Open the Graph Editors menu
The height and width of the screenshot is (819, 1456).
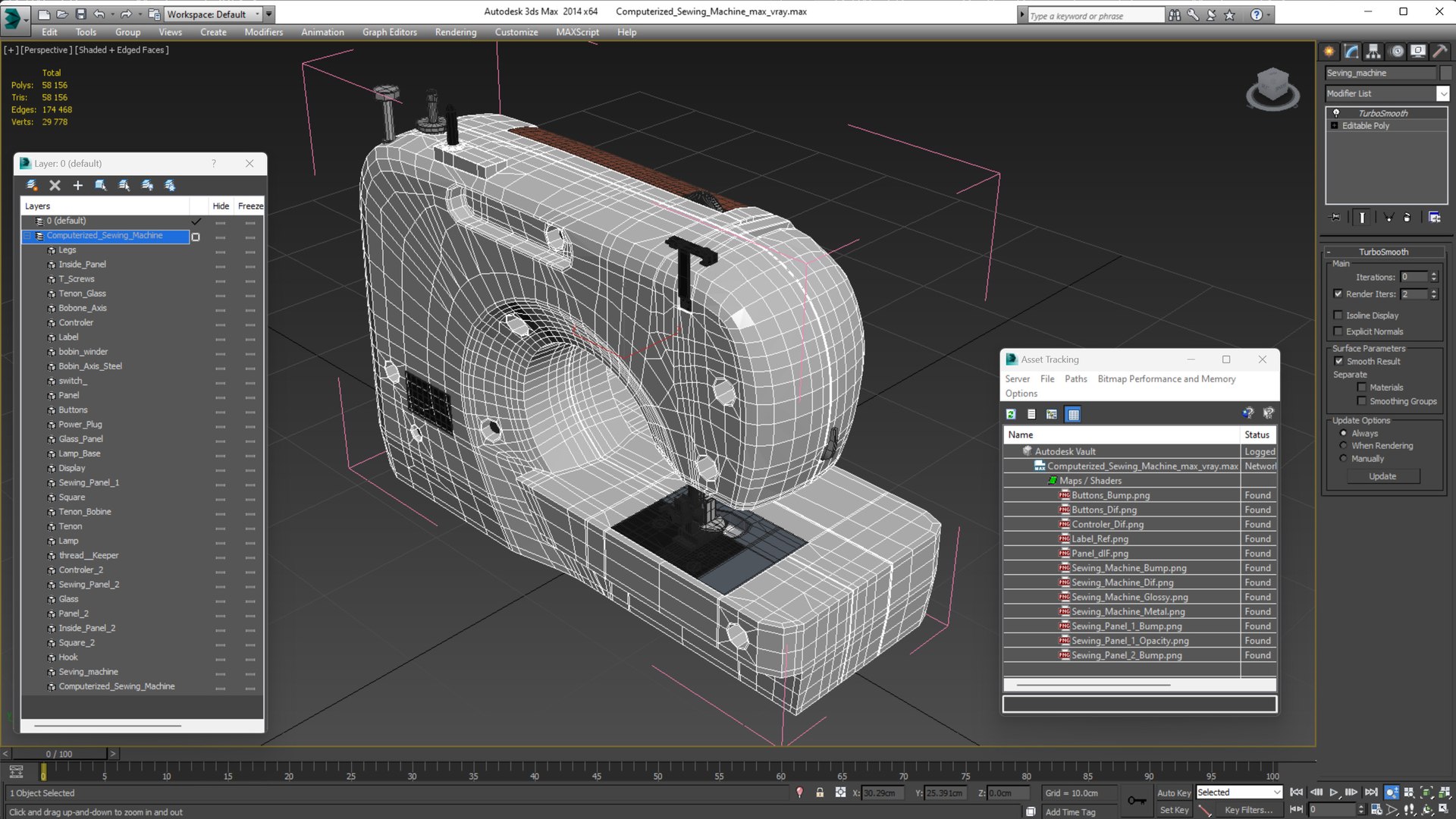coord(390,33)
